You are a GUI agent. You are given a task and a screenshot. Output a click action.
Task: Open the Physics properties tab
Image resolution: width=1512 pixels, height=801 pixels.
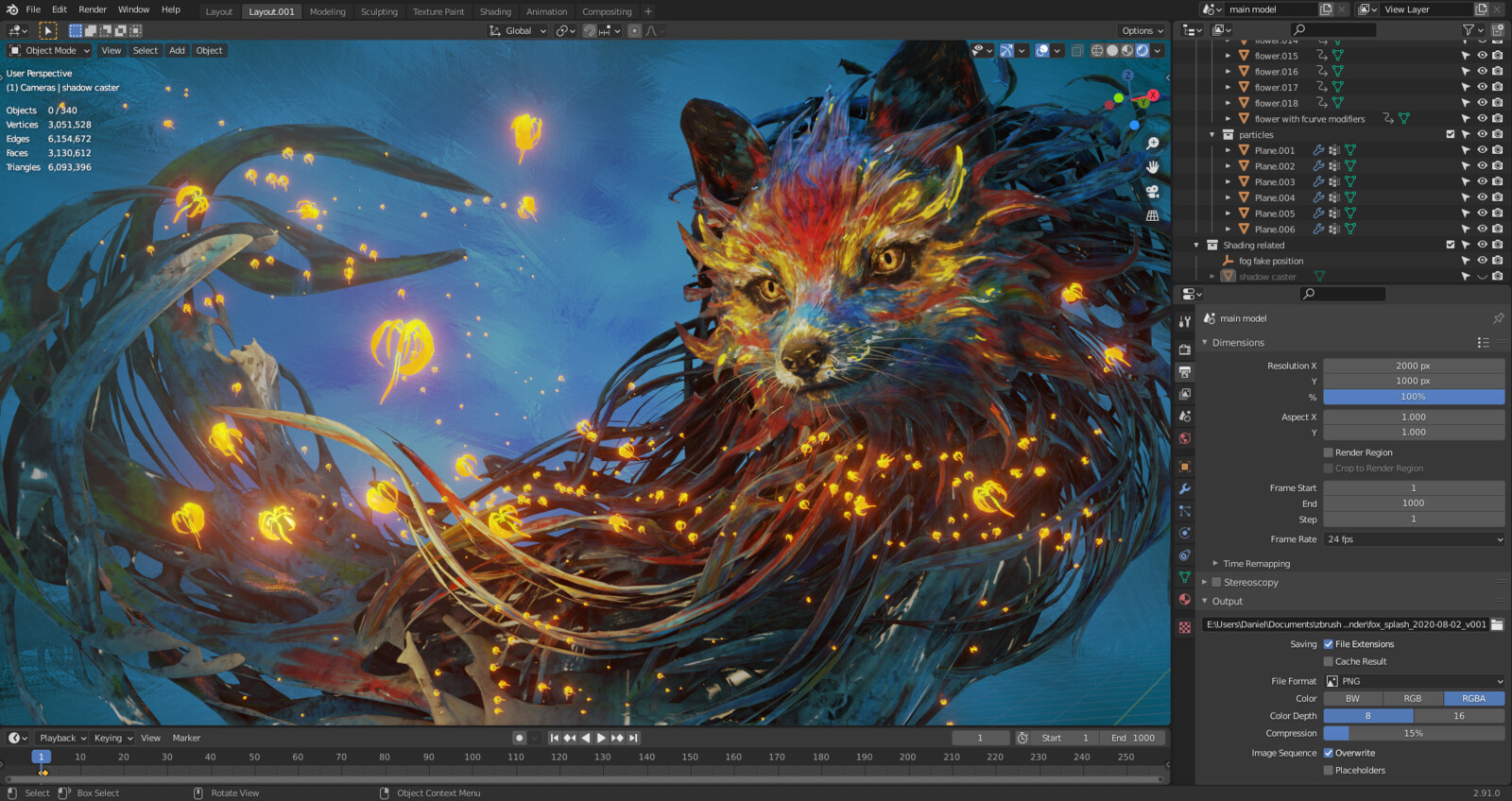pos(1184,533)
